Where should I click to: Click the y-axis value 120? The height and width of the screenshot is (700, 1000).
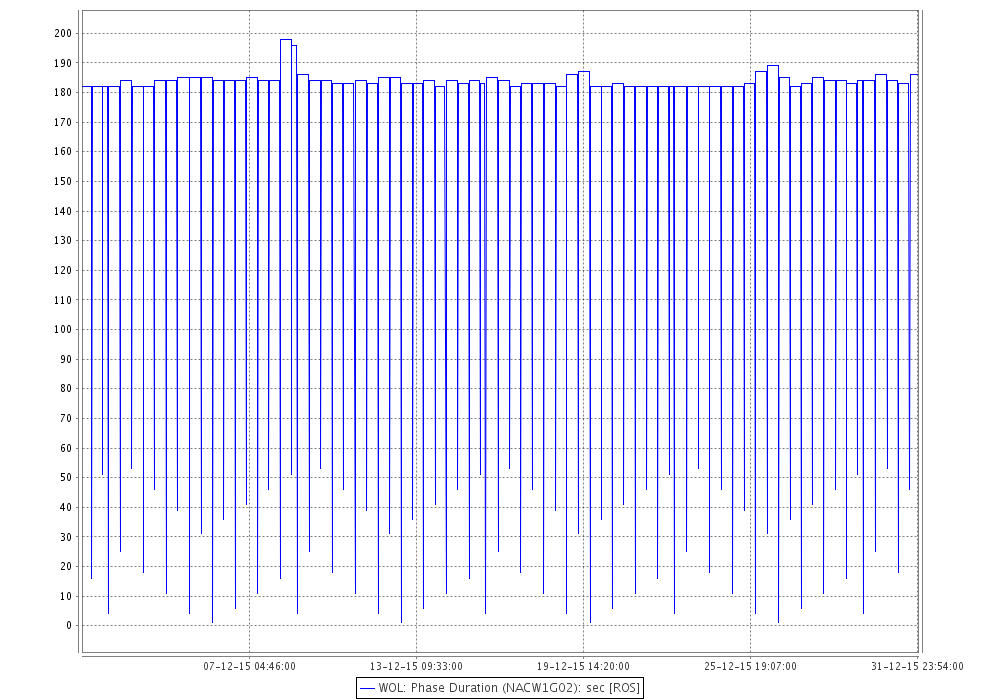pyautogui.click(x=63, y=270)
